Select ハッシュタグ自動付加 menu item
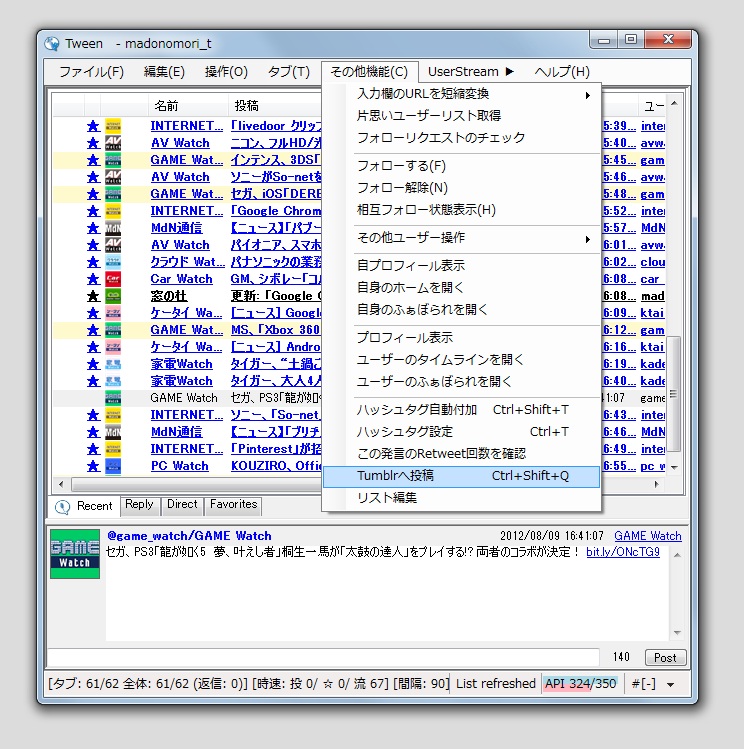Image resolution: width=744 pixels, height=749 pixels. [x=461, y=410]
